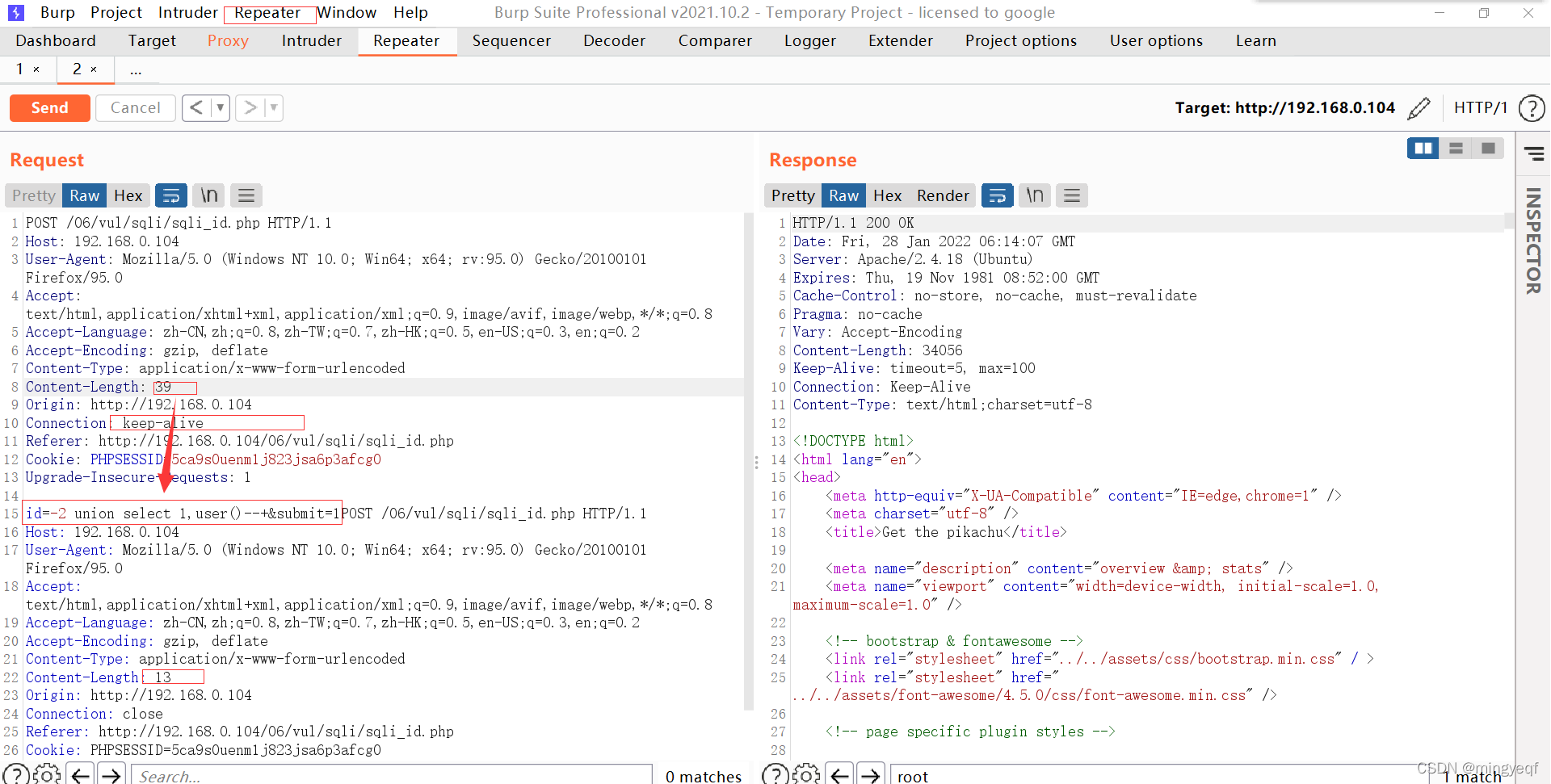Switch Response view to Raw

click(843, 195)
